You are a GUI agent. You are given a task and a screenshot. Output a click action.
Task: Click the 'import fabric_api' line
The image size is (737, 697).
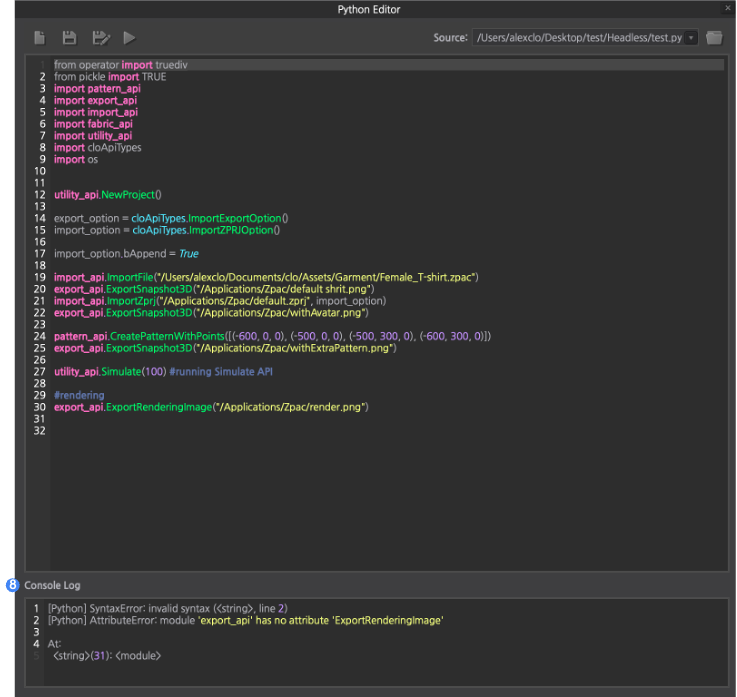point(93,124)
